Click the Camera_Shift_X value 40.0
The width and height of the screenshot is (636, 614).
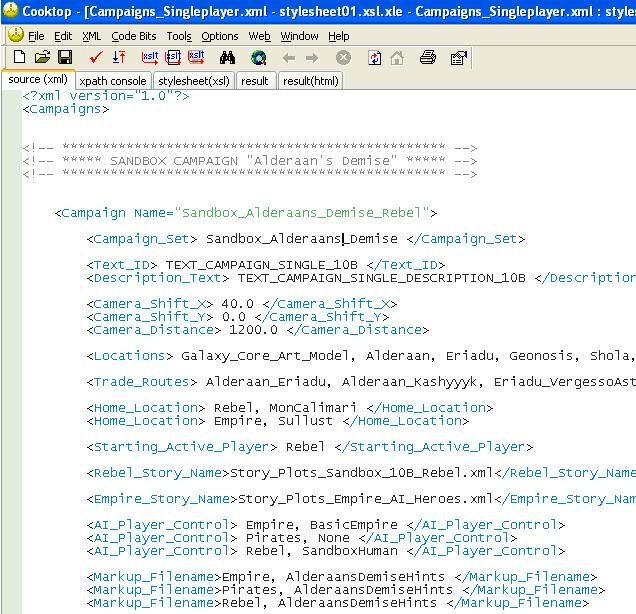[x=237, y=303]
